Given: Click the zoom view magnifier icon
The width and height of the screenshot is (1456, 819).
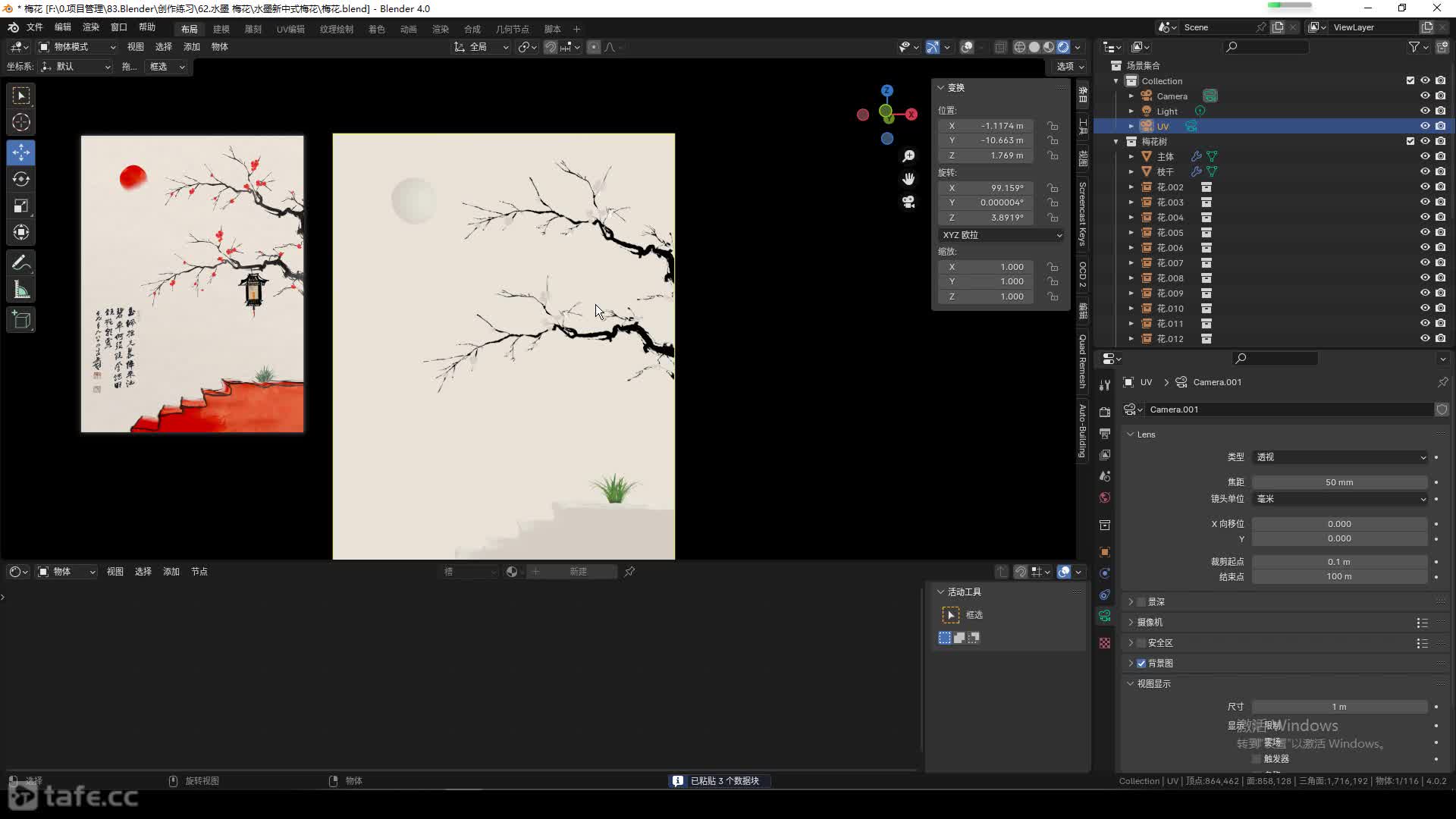Looking at the screenshot, I should (x=908, y=156).
